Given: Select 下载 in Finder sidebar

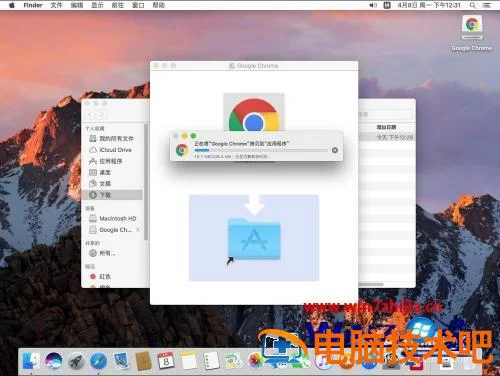Looking at the screenshot, I should [x=112, y=195].
